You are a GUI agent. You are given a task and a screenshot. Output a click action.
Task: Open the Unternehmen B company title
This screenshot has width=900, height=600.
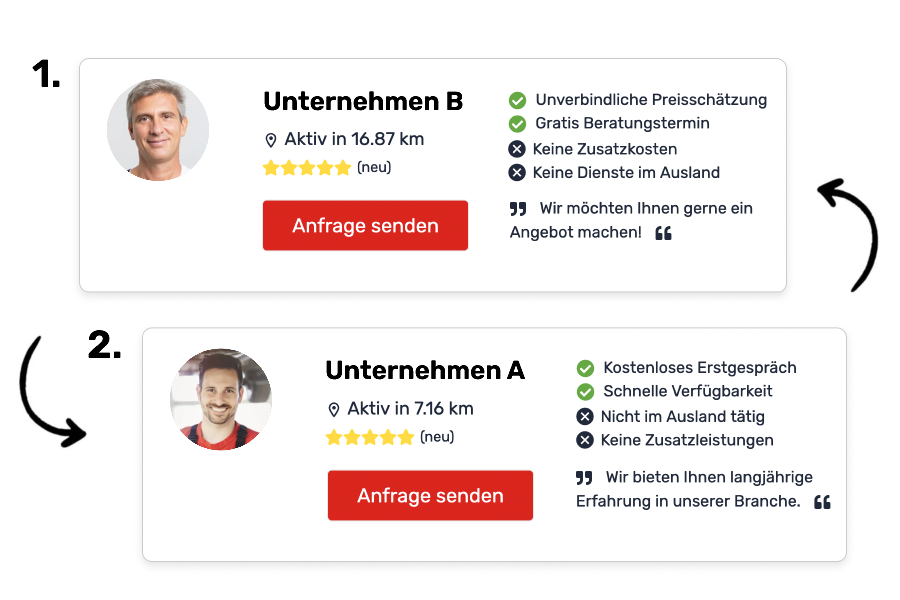[x=363, y=102]
